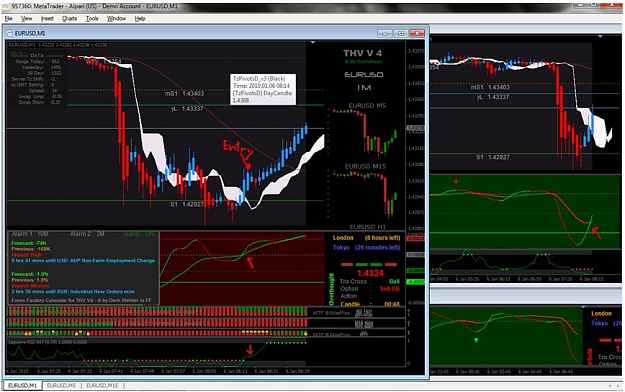The height and width of the screenshot is (392, 625).
Task: Switch to the EURUSD,M15 chart tab
Action: (x=102, y=386)
